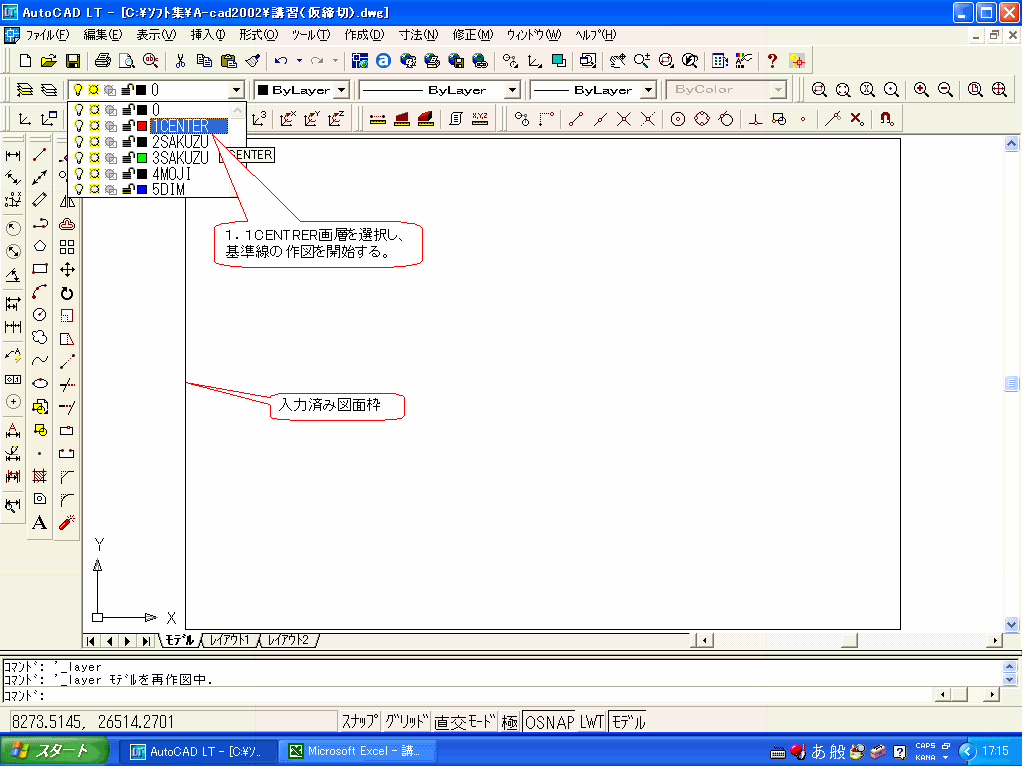
Task: Select the Linear Dimension tool
Action: 13,155
